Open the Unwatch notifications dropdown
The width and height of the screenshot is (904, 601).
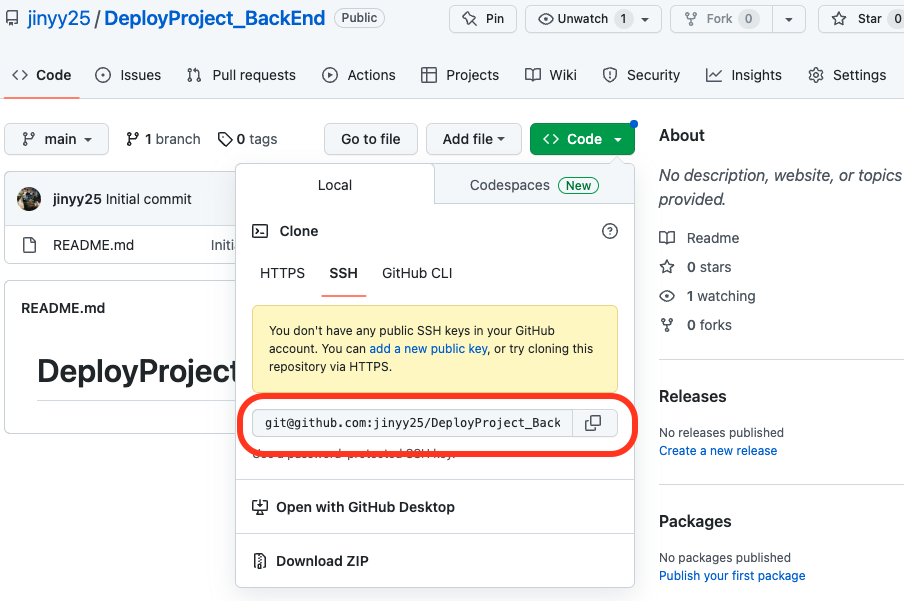pyautogui.click(x=593, y=19)
